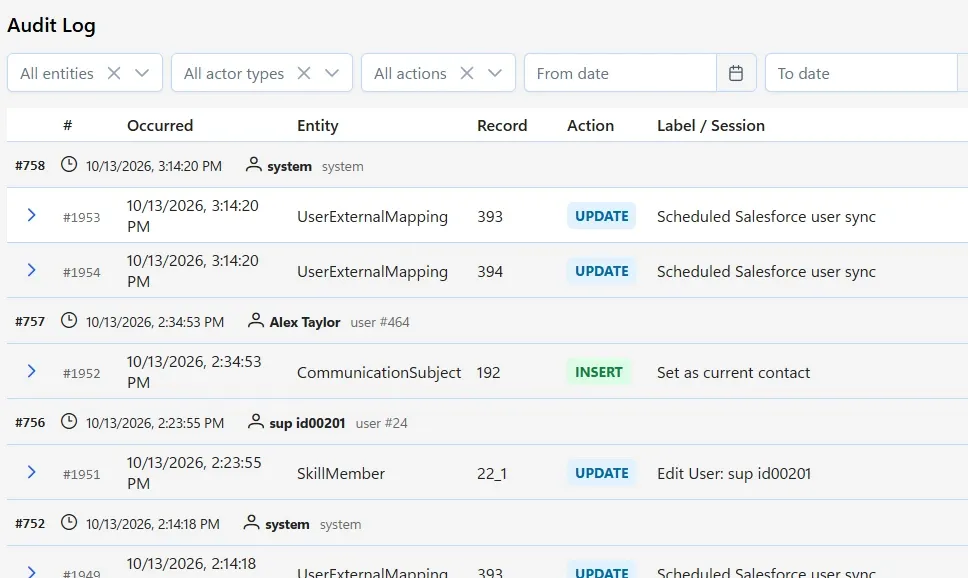968x578 pixels.
Task: Click record value 192
Action: click(488, 372)
